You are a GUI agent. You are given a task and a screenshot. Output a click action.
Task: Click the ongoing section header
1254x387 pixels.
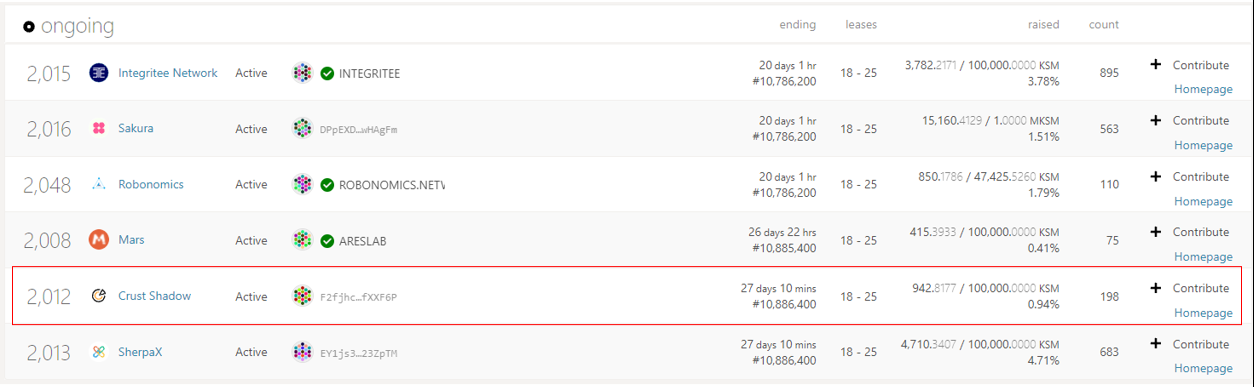(68, 26)
